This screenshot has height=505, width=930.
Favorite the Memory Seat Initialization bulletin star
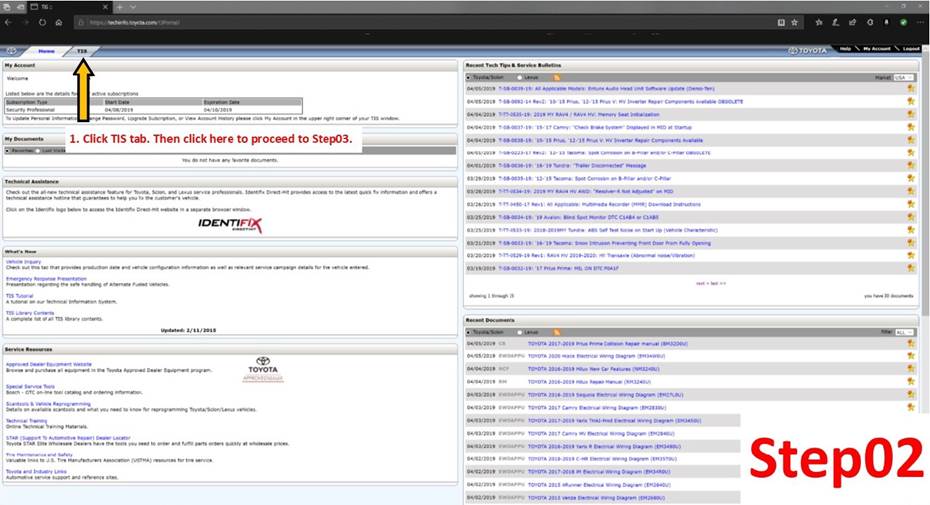pos(911,114)
